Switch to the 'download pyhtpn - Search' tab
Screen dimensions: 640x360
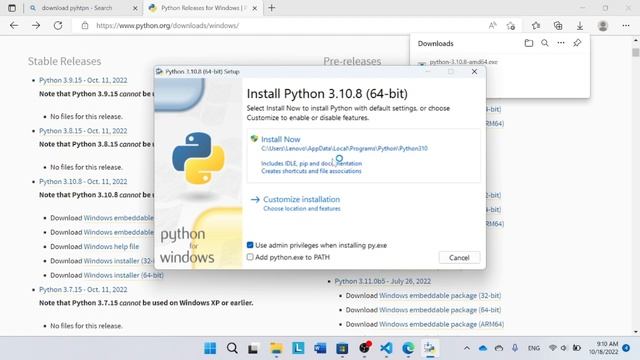coord(77,8)
